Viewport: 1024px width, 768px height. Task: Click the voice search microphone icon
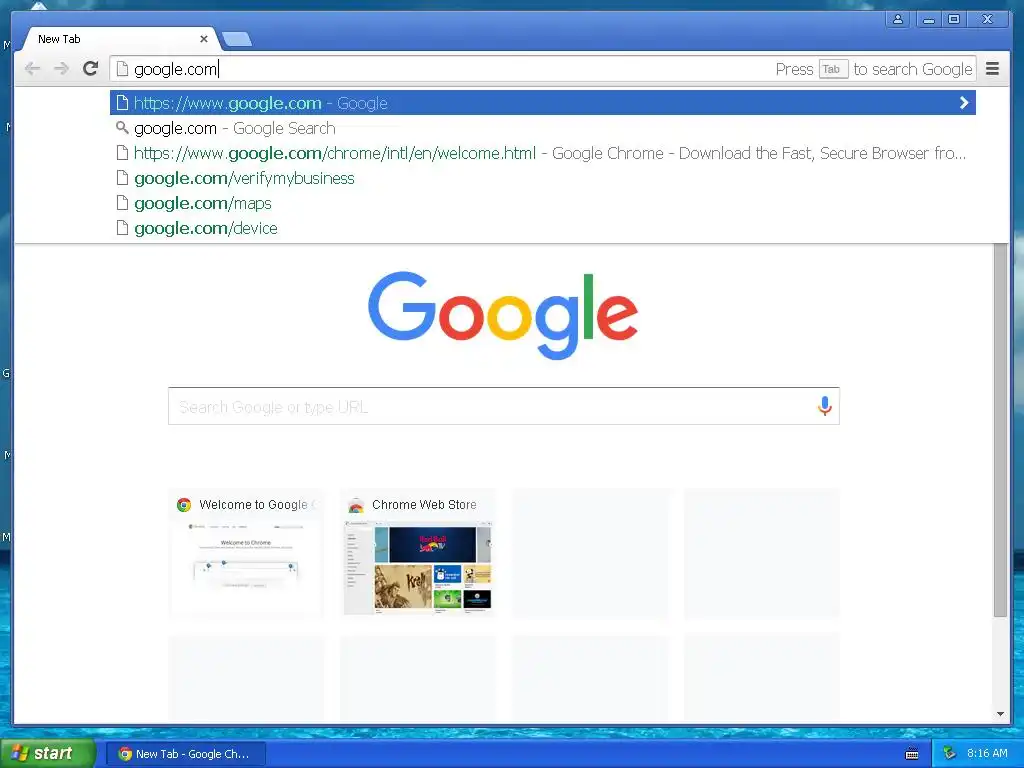pyautogui.click(x=824, y=406)
